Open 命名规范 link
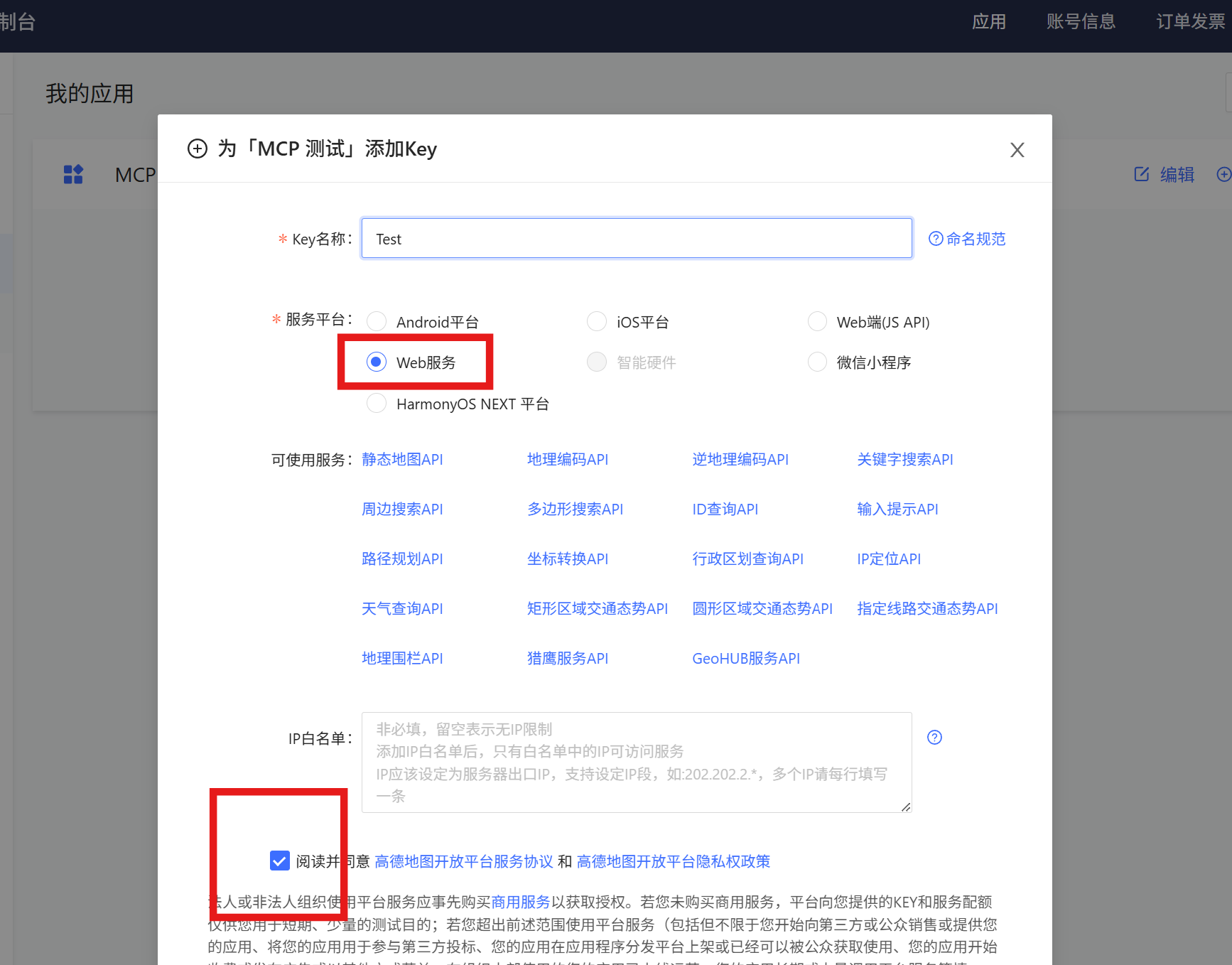Image resolution: width=1232 pixels, height=965 pixels. [976, 239]
